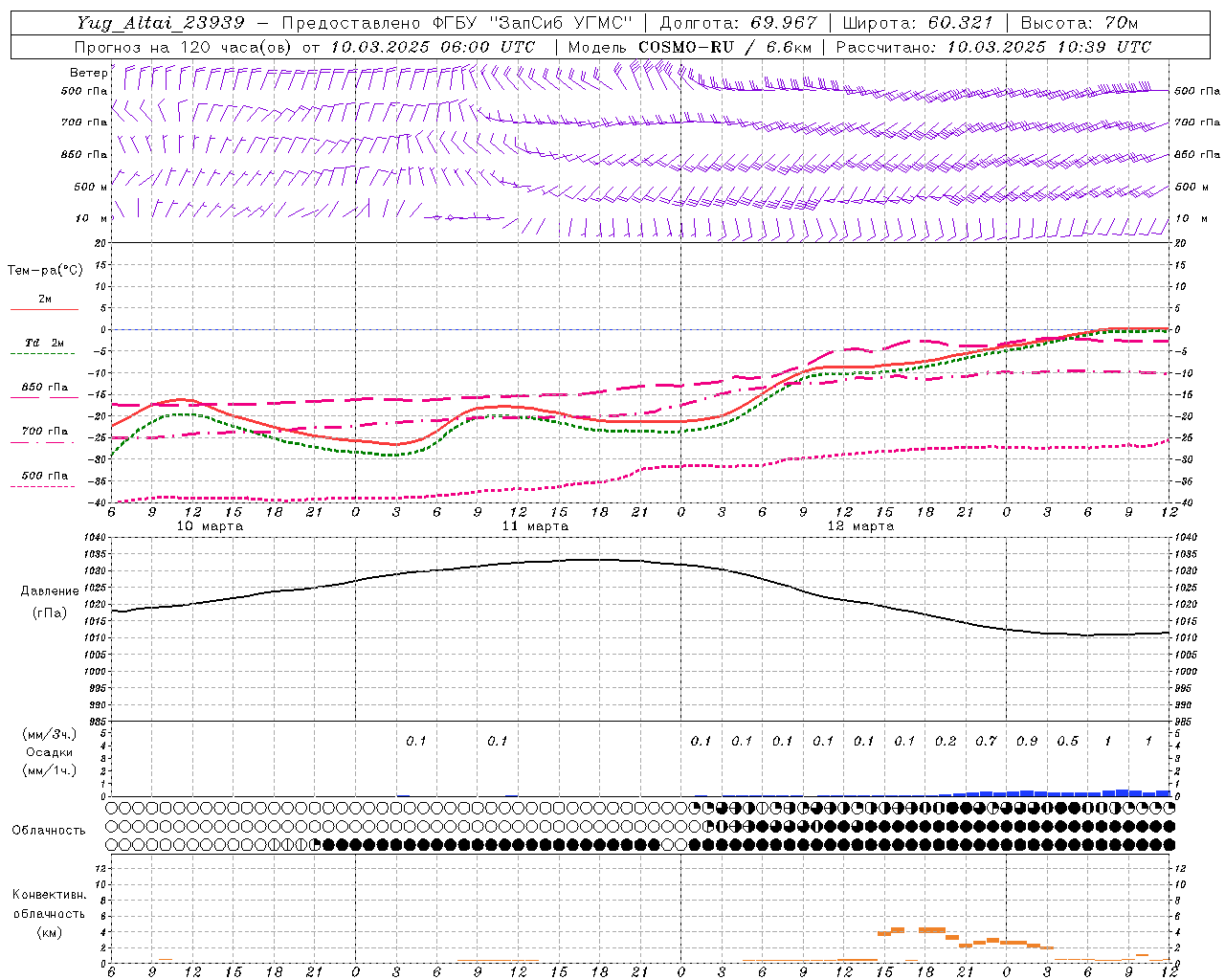Click the 0.2 precipitation value

[945, 741]
